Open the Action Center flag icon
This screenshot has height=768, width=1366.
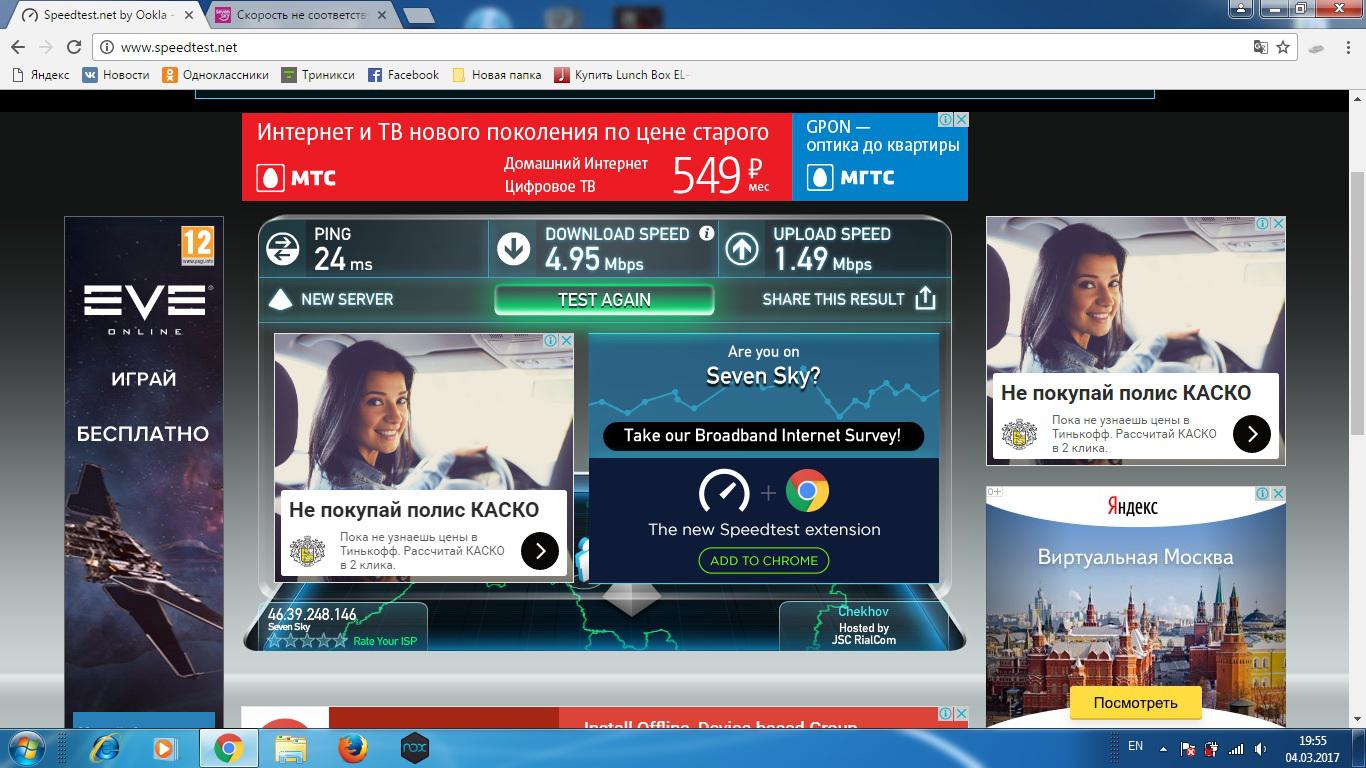tap(1188, 749)
